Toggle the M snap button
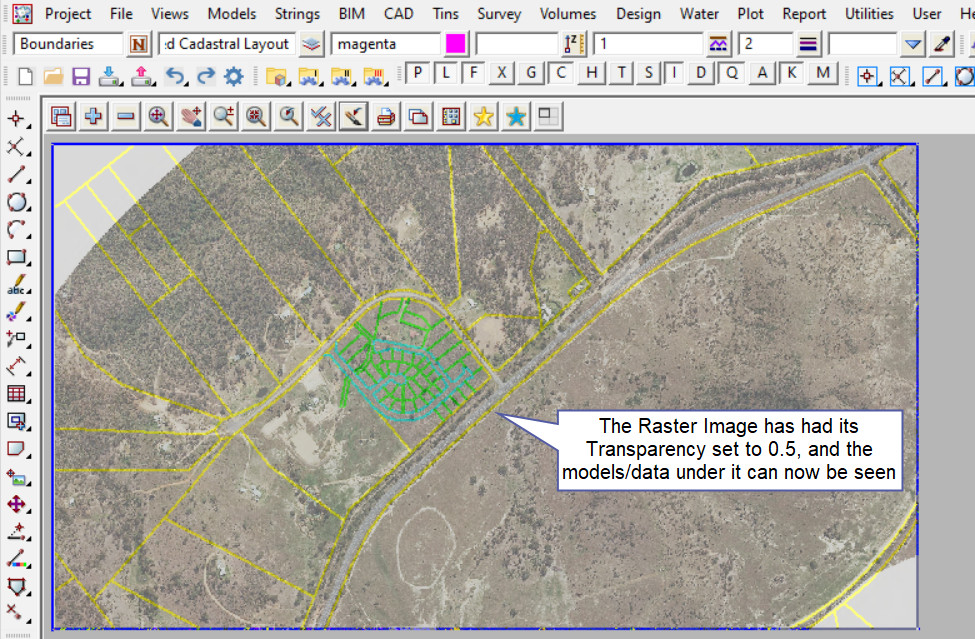This screenshot has width=975, height=639. tap(822, 74)
